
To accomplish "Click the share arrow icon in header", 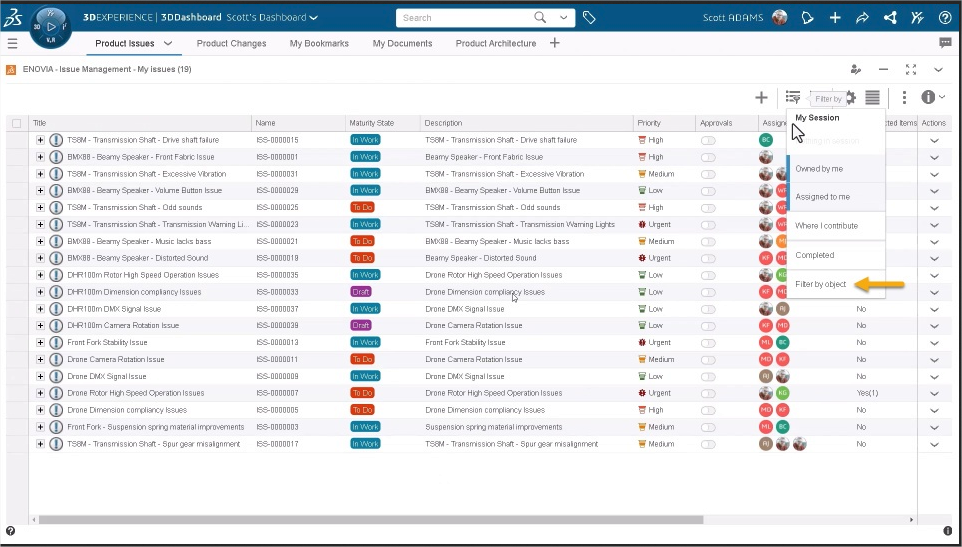I will [x=862, y=17].
